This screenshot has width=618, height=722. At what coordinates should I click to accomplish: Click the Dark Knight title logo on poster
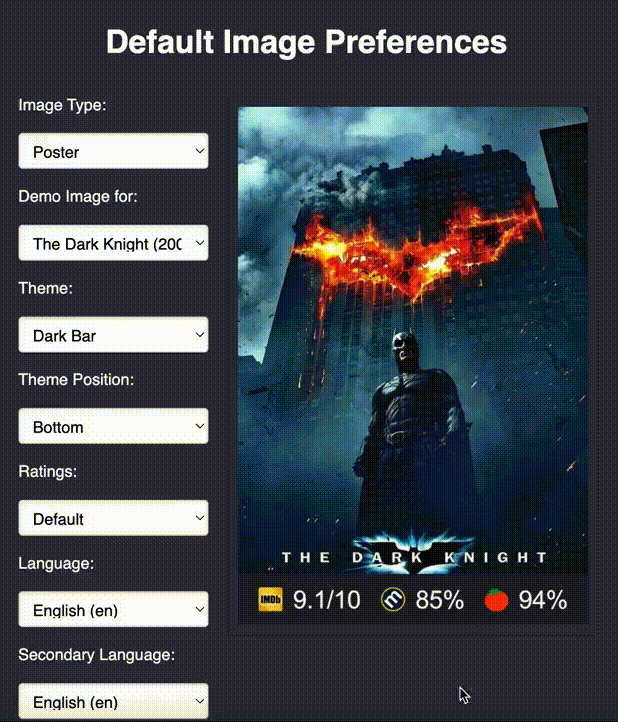pos(414,553)
